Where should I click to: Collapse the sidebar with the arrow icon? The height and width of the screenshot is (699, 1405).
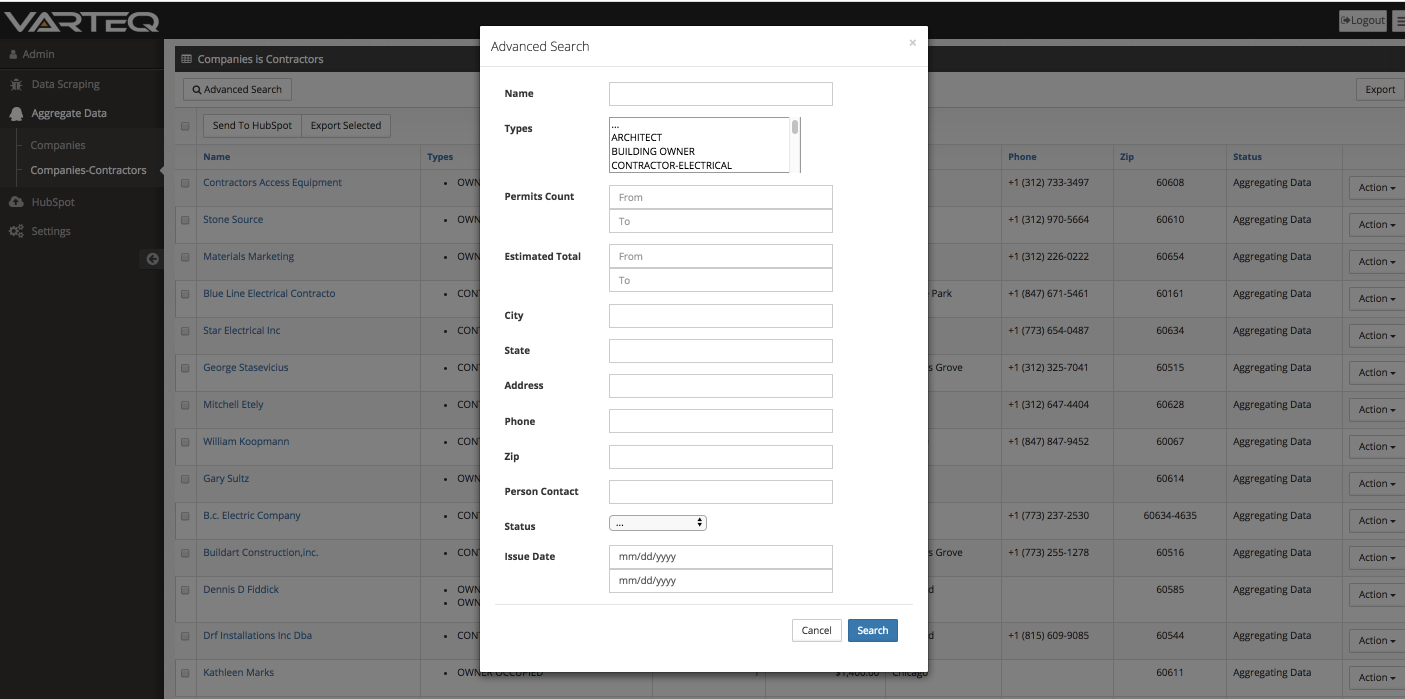[153, 259]
